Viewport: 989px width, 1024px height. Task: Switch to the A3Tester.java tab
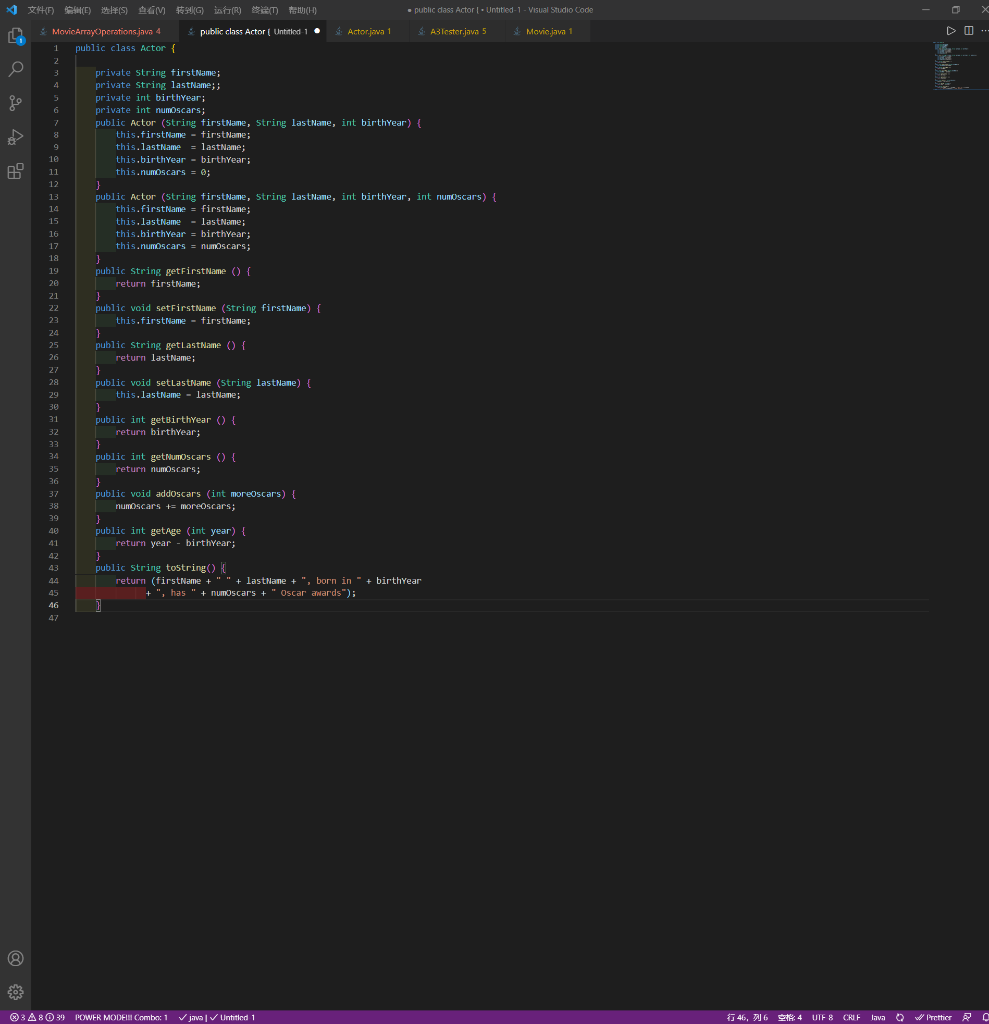pyautogui.click(x=458, y=31)
